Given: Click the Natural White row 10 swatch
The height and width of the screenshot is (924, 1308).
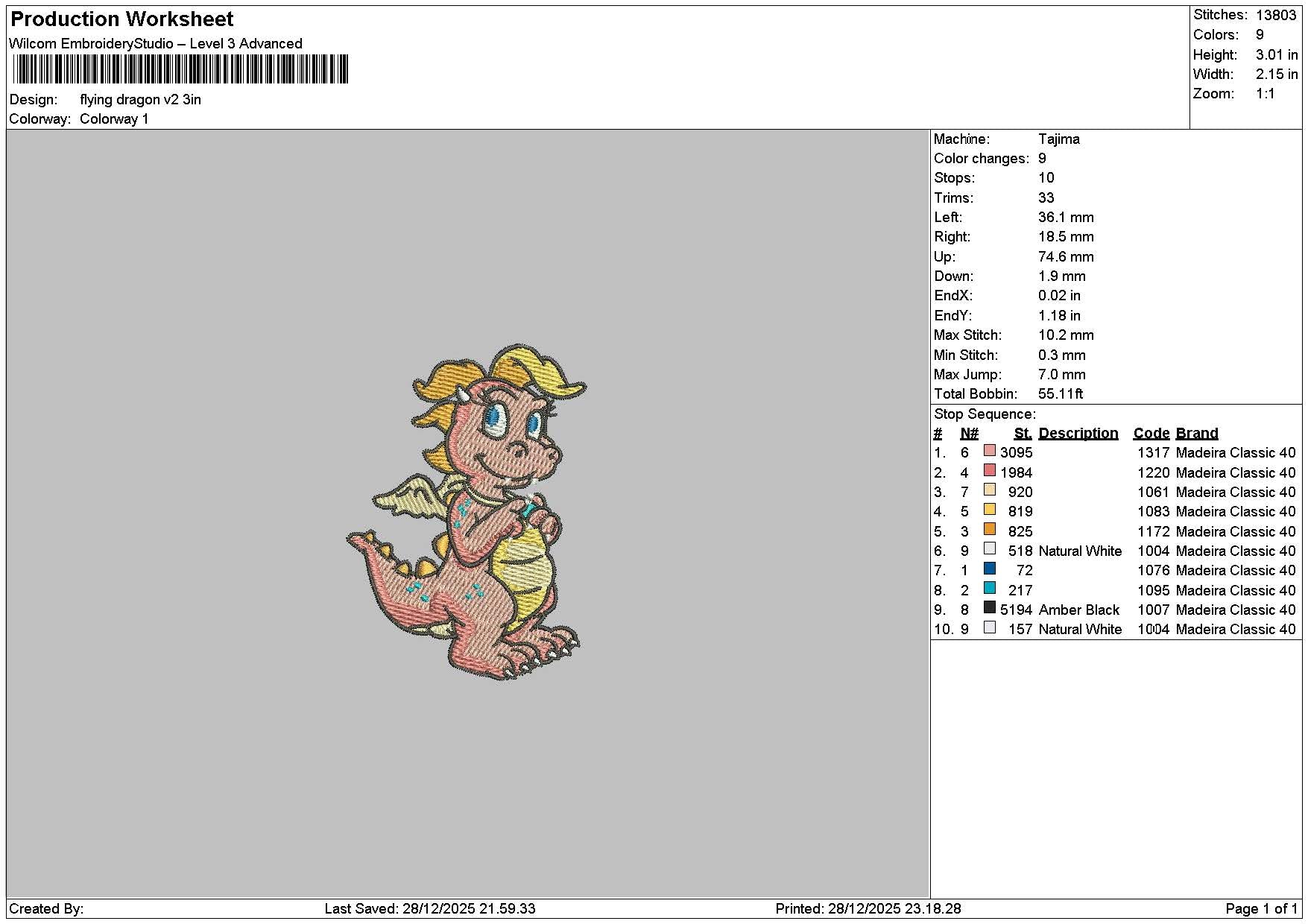Looking at the screenshot, I should coord(990,627).
